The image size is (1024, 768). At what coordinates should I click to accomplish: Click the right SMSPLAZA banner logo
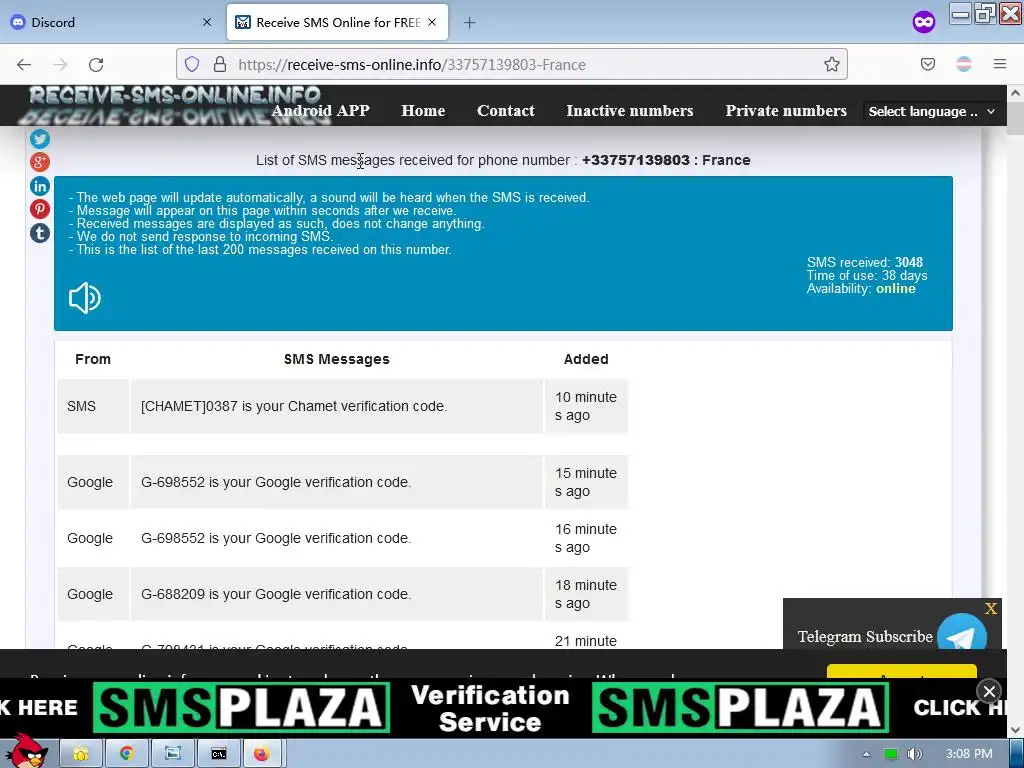tap(740, 708)
